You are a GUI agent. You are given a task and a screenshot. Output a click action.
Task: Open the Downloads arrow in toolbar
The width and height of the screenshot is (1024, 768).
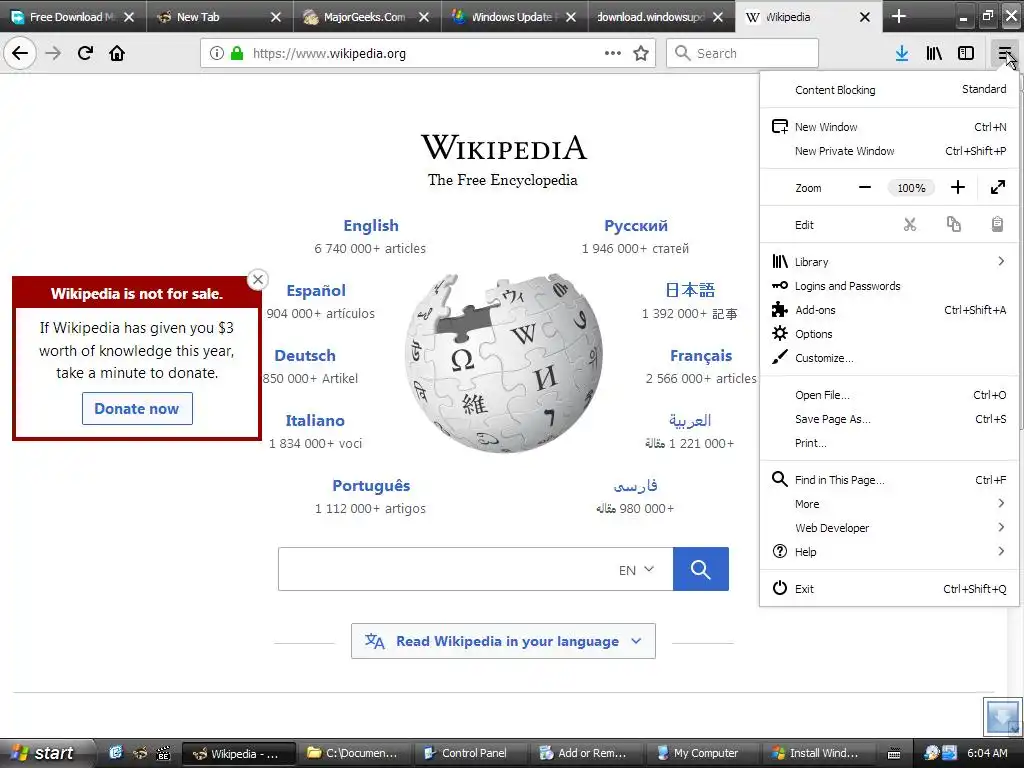[902, 53]
